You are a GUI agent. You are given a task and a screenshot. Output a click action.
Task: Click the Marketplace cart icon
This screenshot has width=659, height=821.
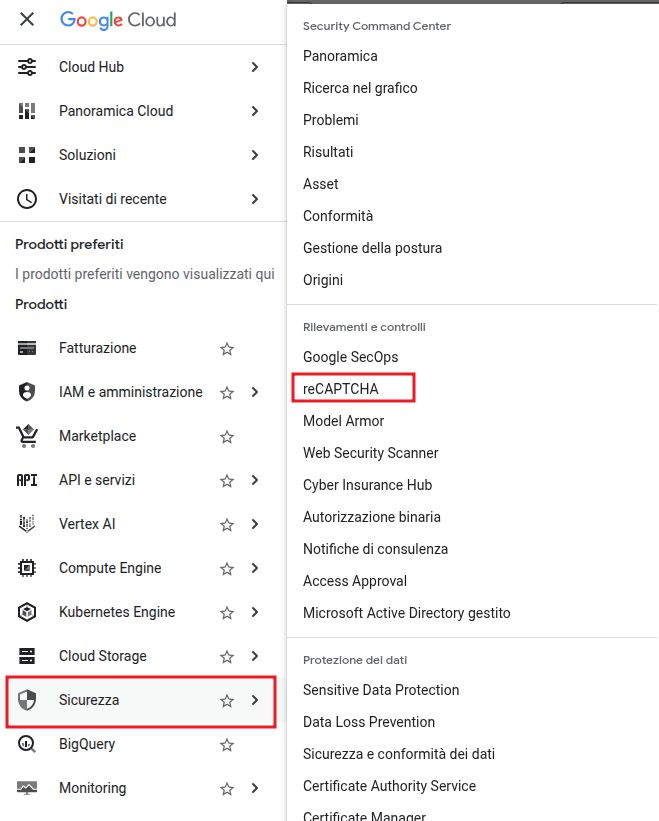pyautogui.click(x=27, y=436)
